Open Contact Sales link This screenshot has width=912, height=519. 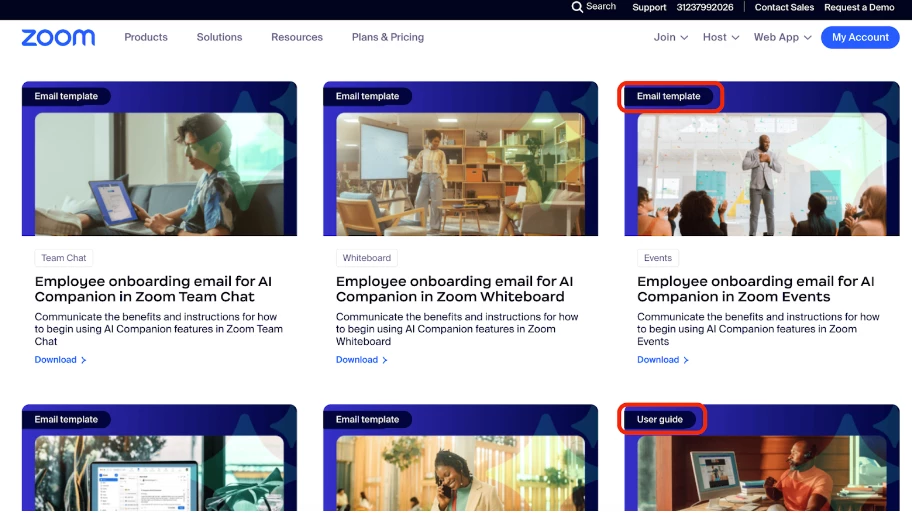[784, 7]
